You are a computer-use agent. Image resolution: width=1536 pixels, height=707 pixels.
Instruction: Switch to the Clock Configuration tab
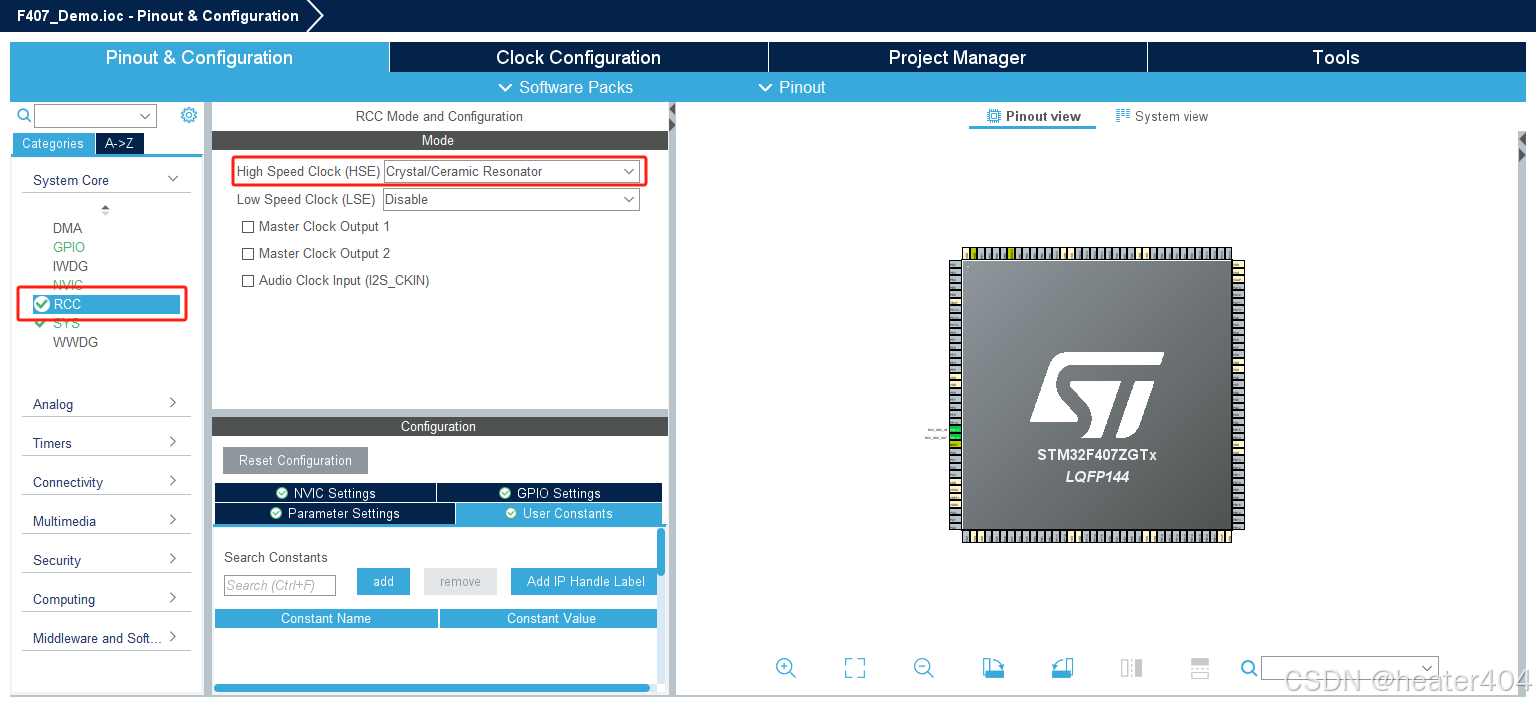(x=578, y=57)
